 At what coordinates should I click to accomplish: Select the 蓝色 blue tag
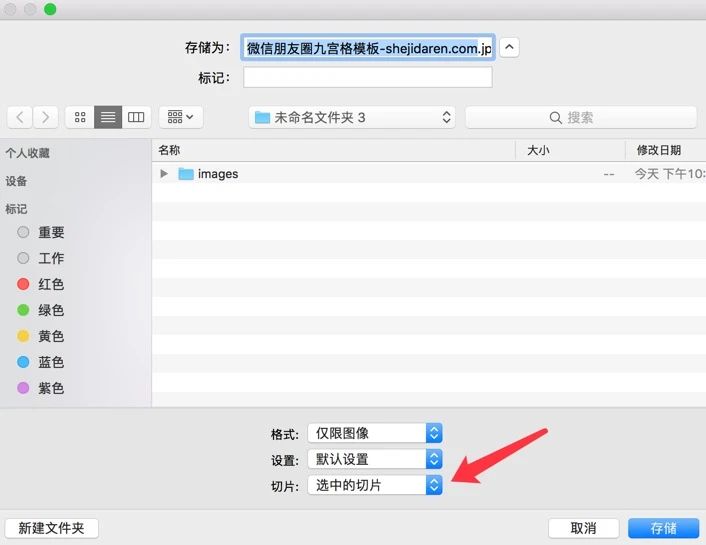pos(41,362)
